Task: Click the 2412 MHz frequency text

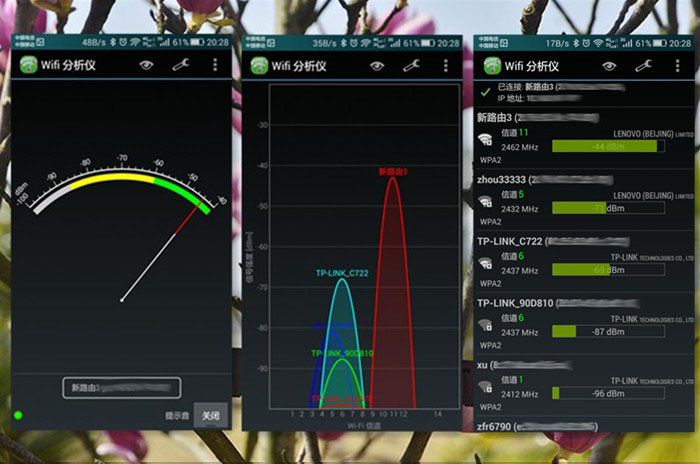Action: 520,394
